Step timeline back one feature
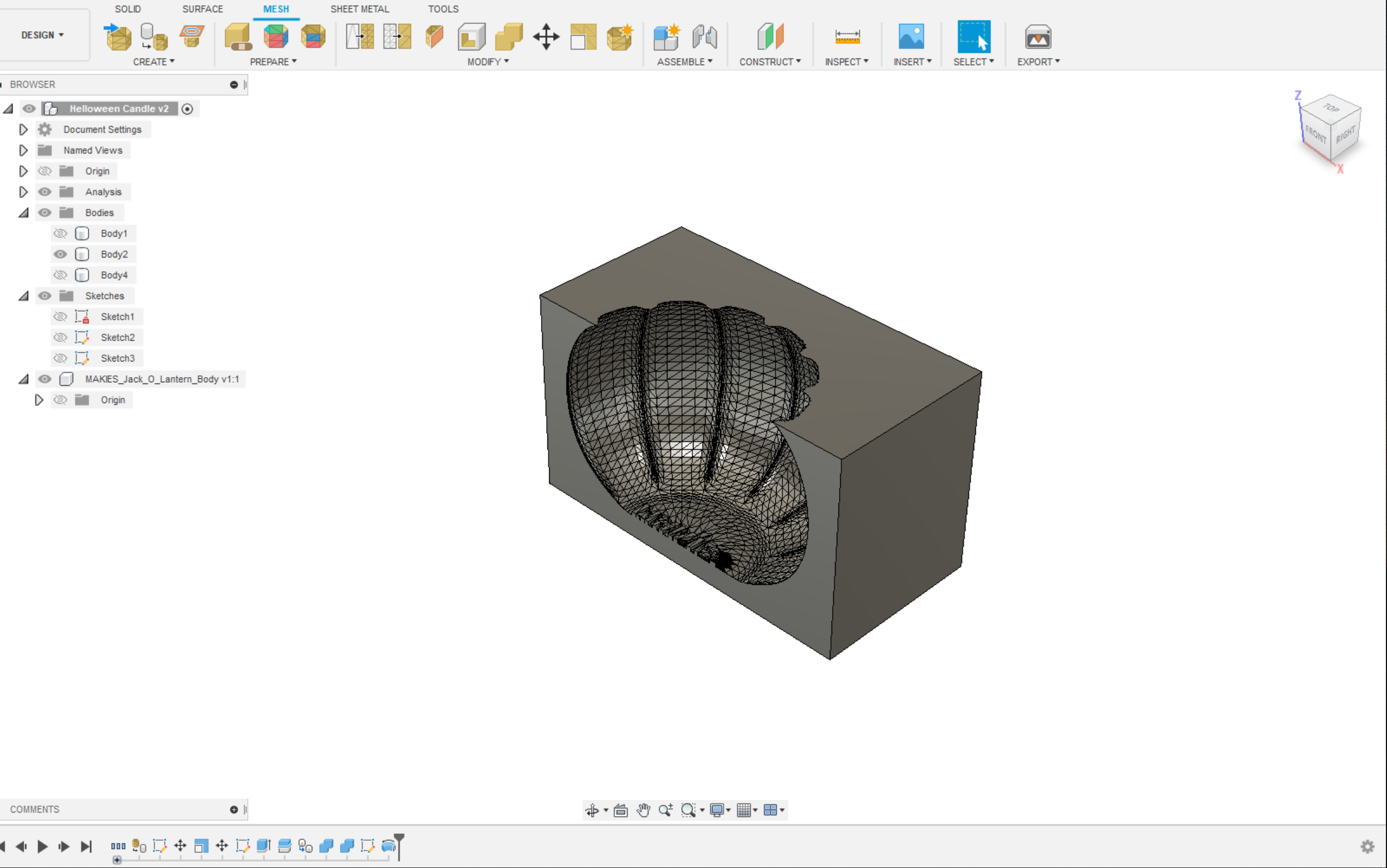 pyautogui.click(x=21, y=846)
